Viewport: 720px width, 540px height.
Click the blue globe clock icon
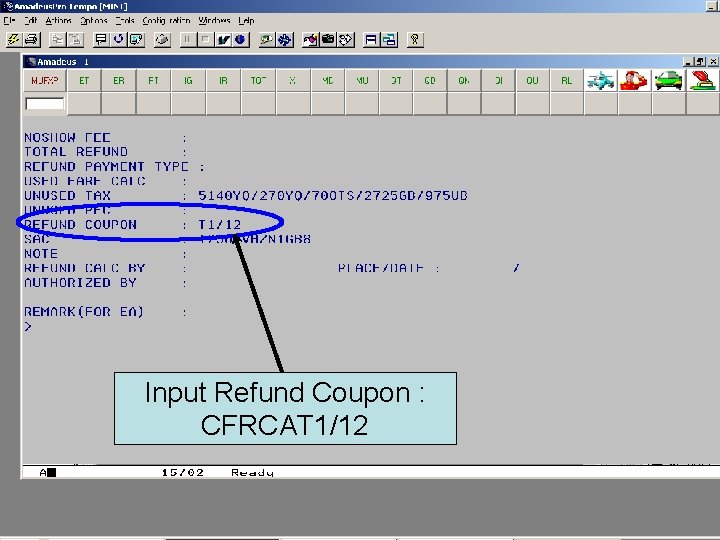pyautogui.click(x=240, y=39)
